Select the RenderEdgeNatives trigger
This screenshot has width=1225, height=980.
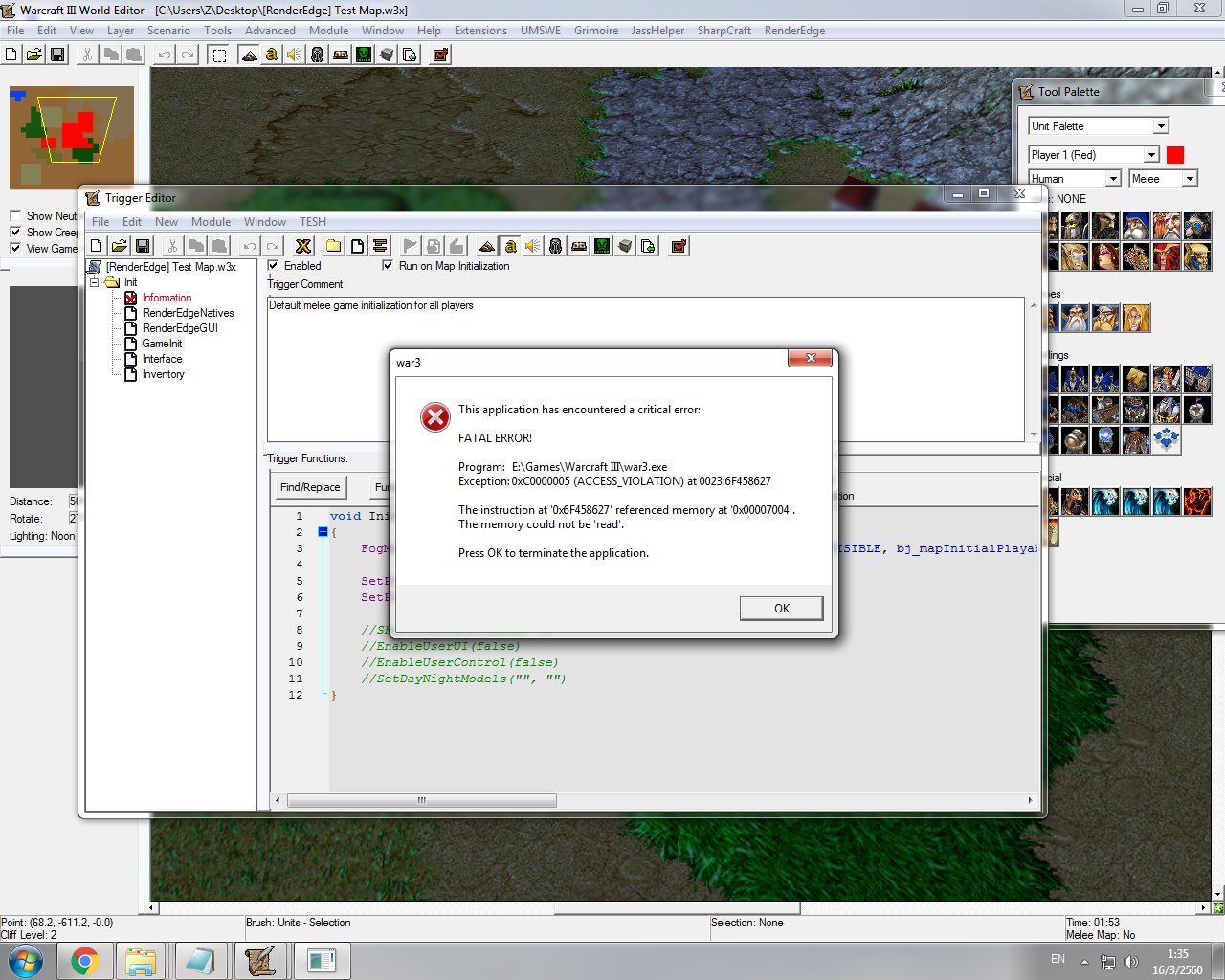coord(188,313)
